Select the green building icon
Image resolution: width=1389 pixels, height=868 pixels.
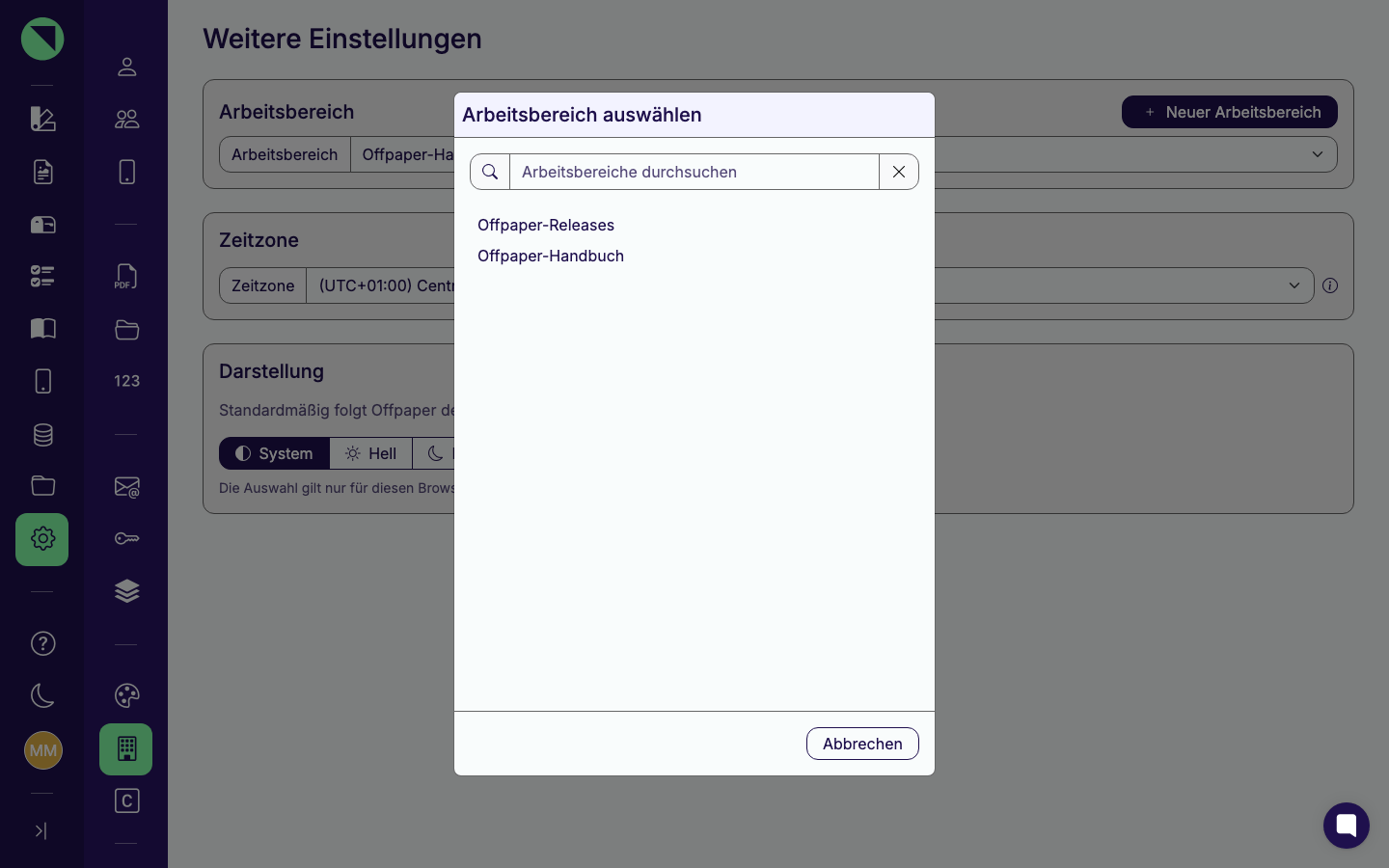(x=125, y=749)
